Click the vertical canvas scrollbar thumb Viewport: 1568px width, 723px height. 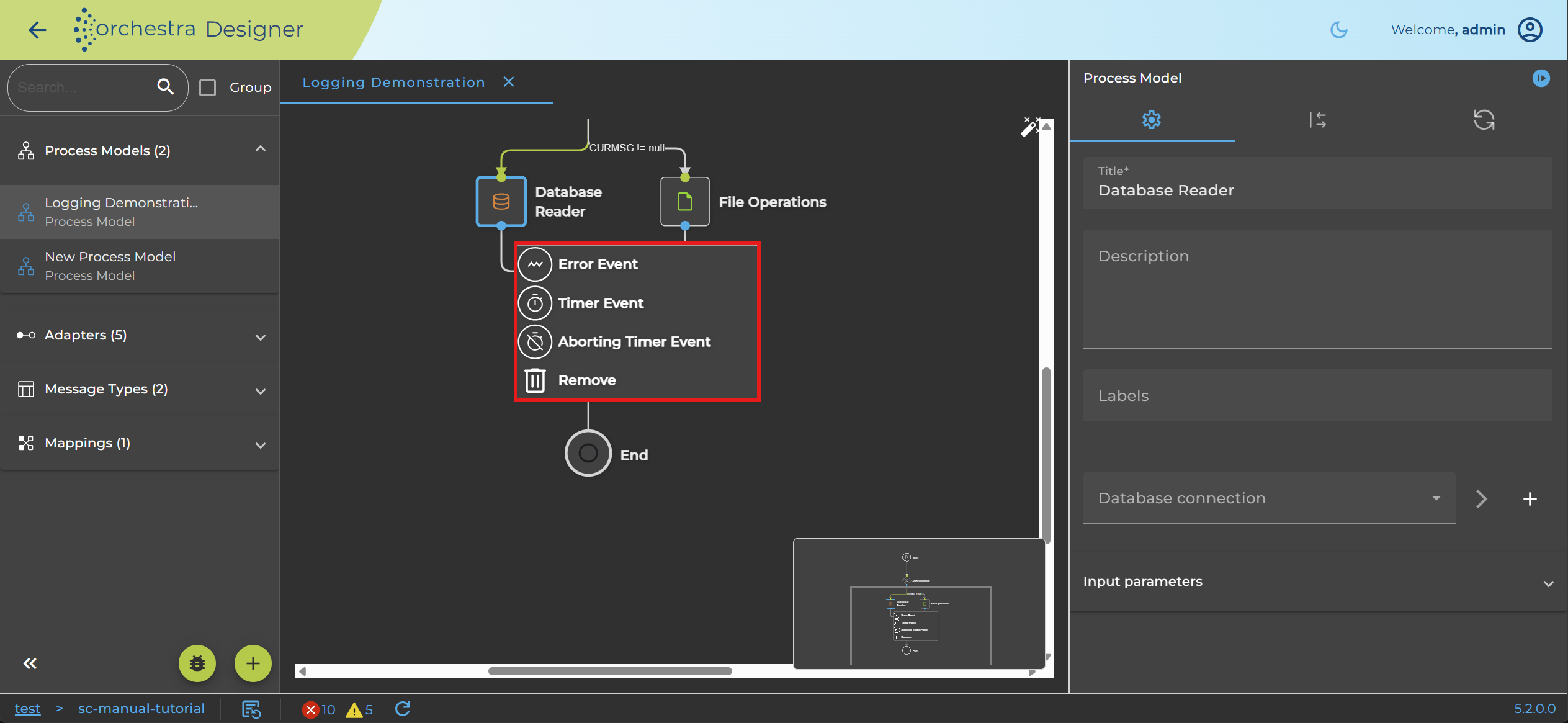click(1047, 455)
